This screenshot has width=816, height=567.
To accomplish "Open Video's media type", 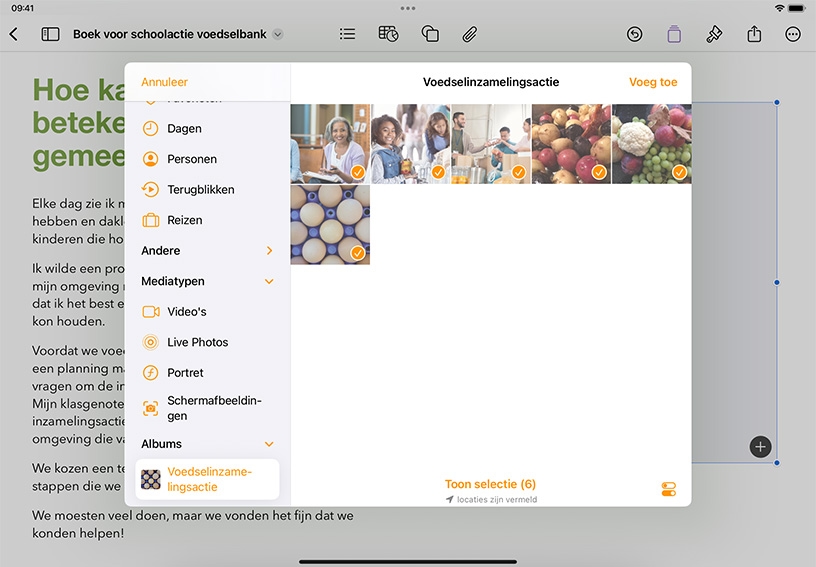I will 207,312.
